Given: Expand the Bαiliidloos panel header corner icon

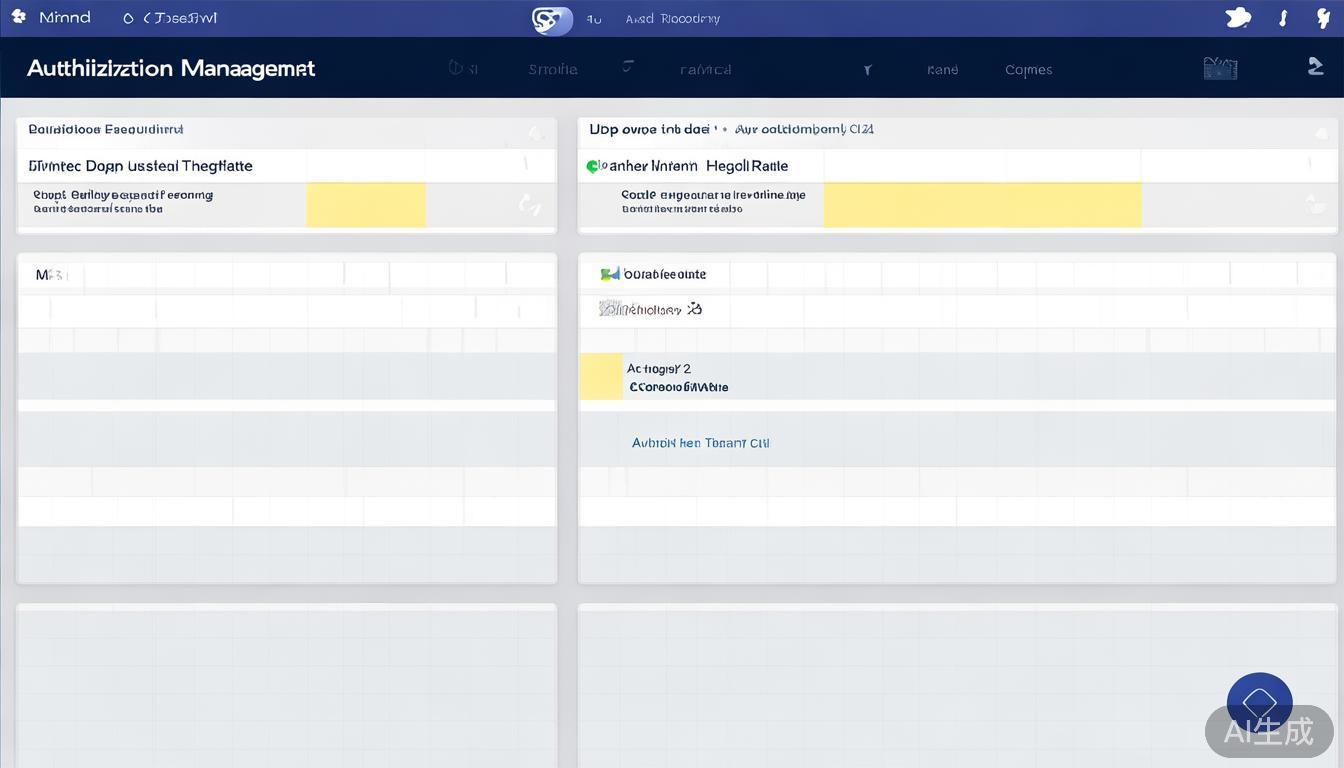Looking at the screenshot, I should click(x=536, y=133).
